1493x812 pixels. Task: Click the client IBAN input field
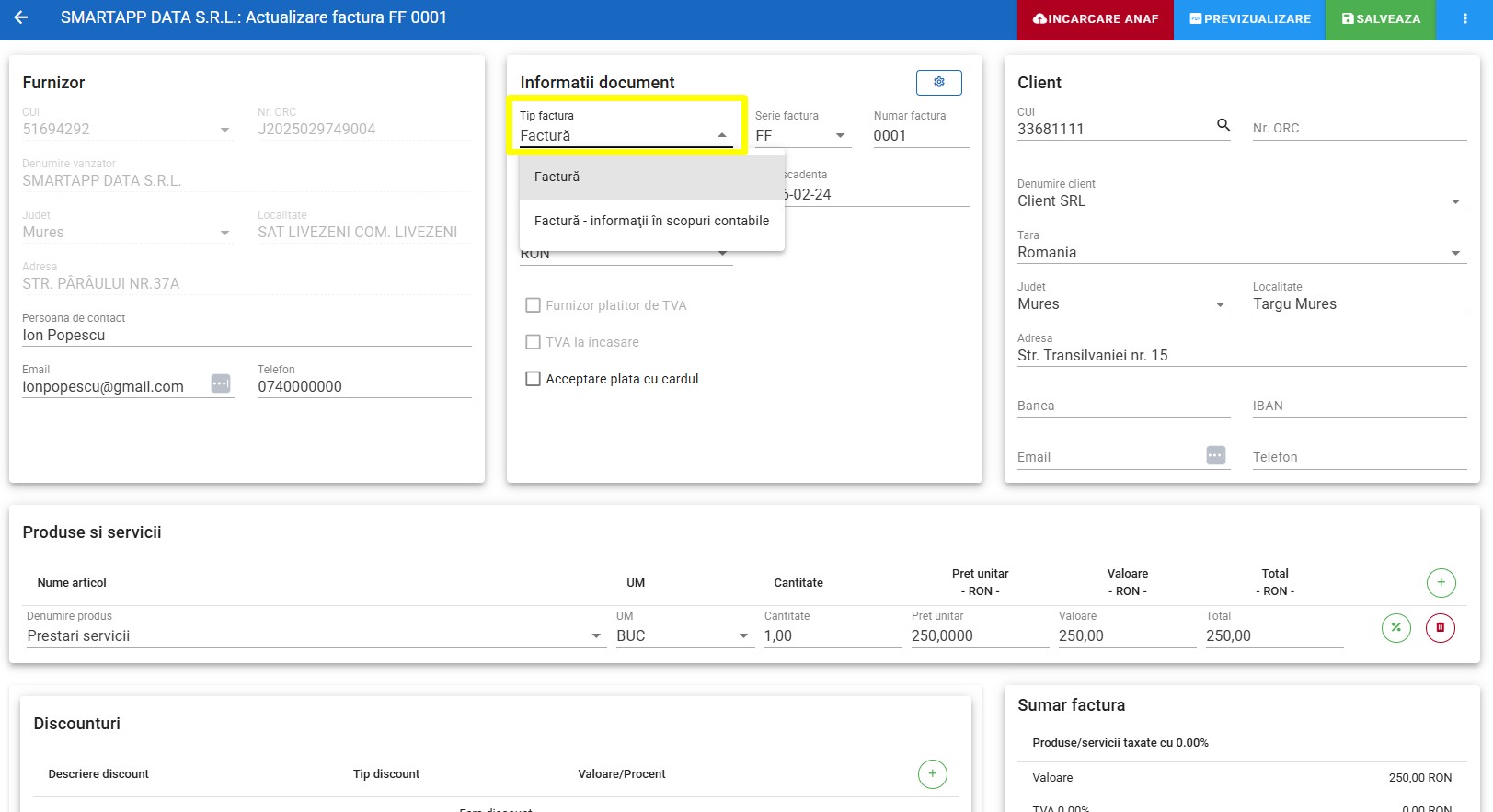(1358, 406)
